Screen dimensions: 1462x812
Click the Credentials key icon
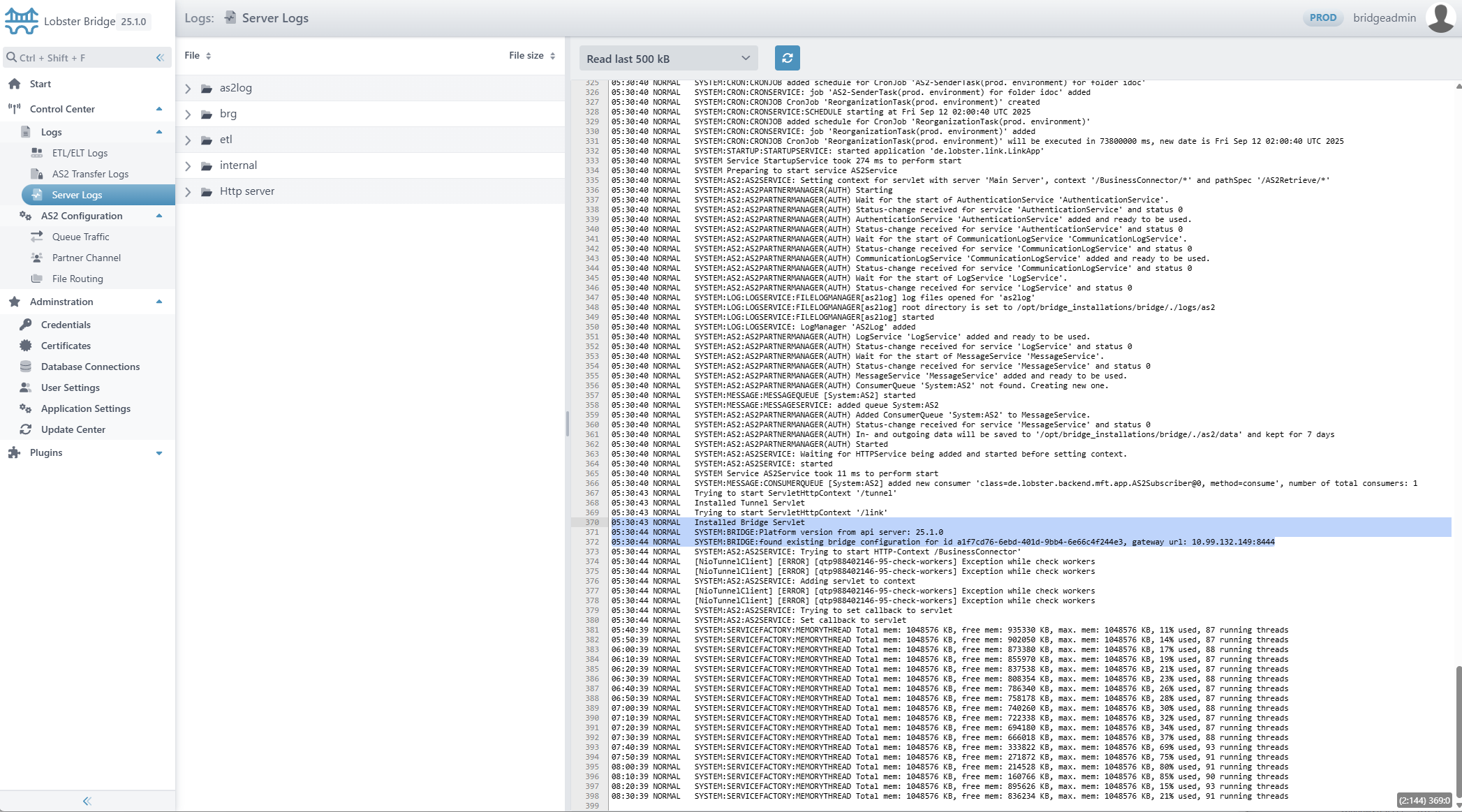pos(26,325)
